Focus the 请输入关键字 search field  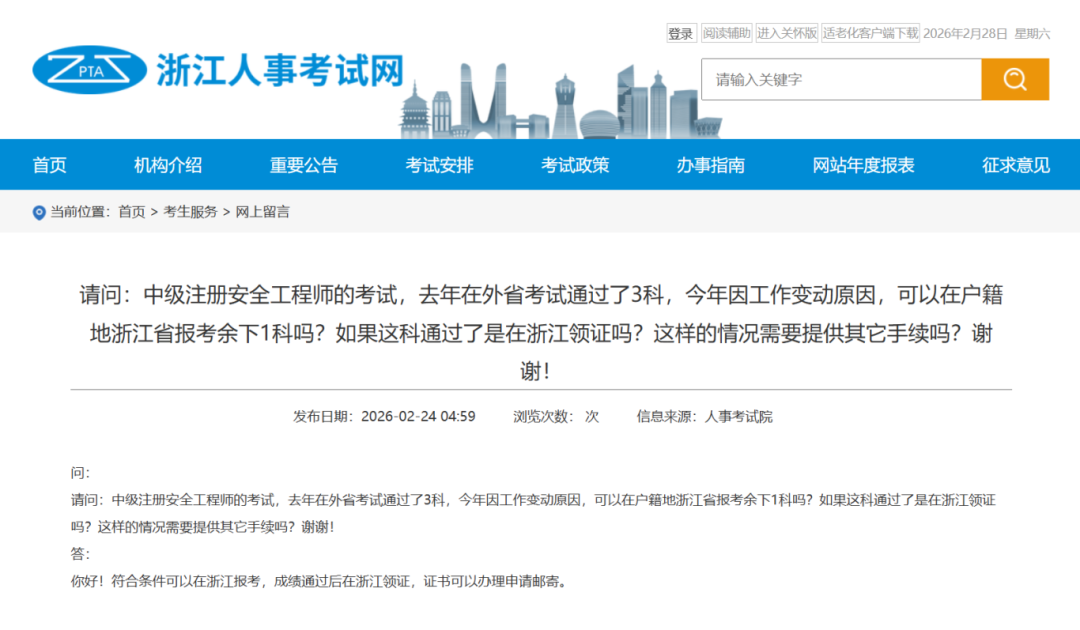pyautogui.click(x=840, y=80)
